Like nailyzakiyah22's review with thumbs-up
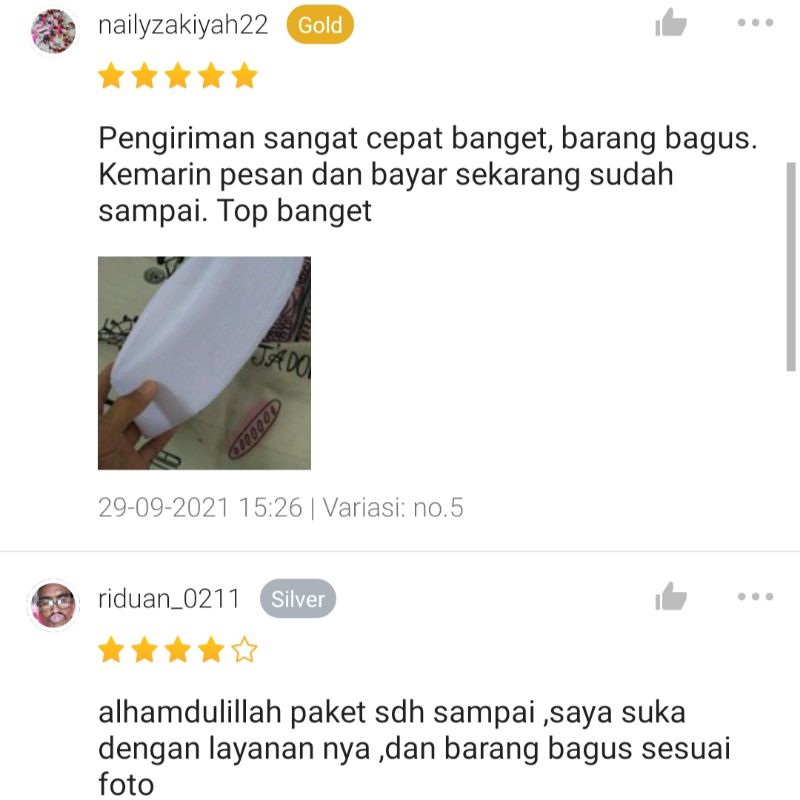This screenshot has height=800, width=800. [670, 23]
